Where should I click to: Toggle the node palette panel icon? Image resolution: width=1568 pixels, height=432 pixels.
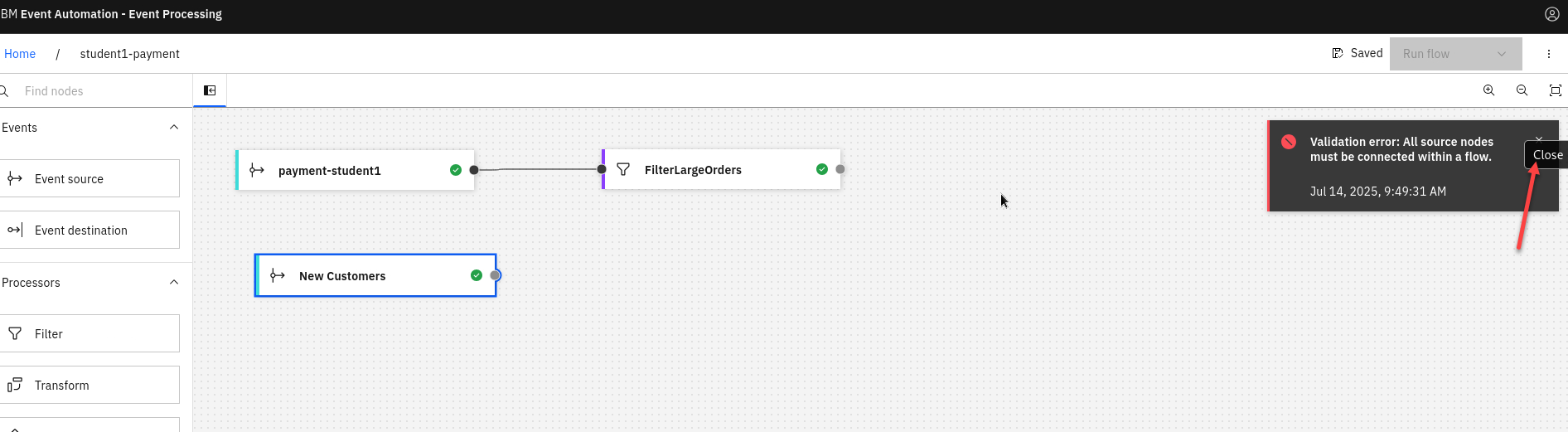click(210, 90)
